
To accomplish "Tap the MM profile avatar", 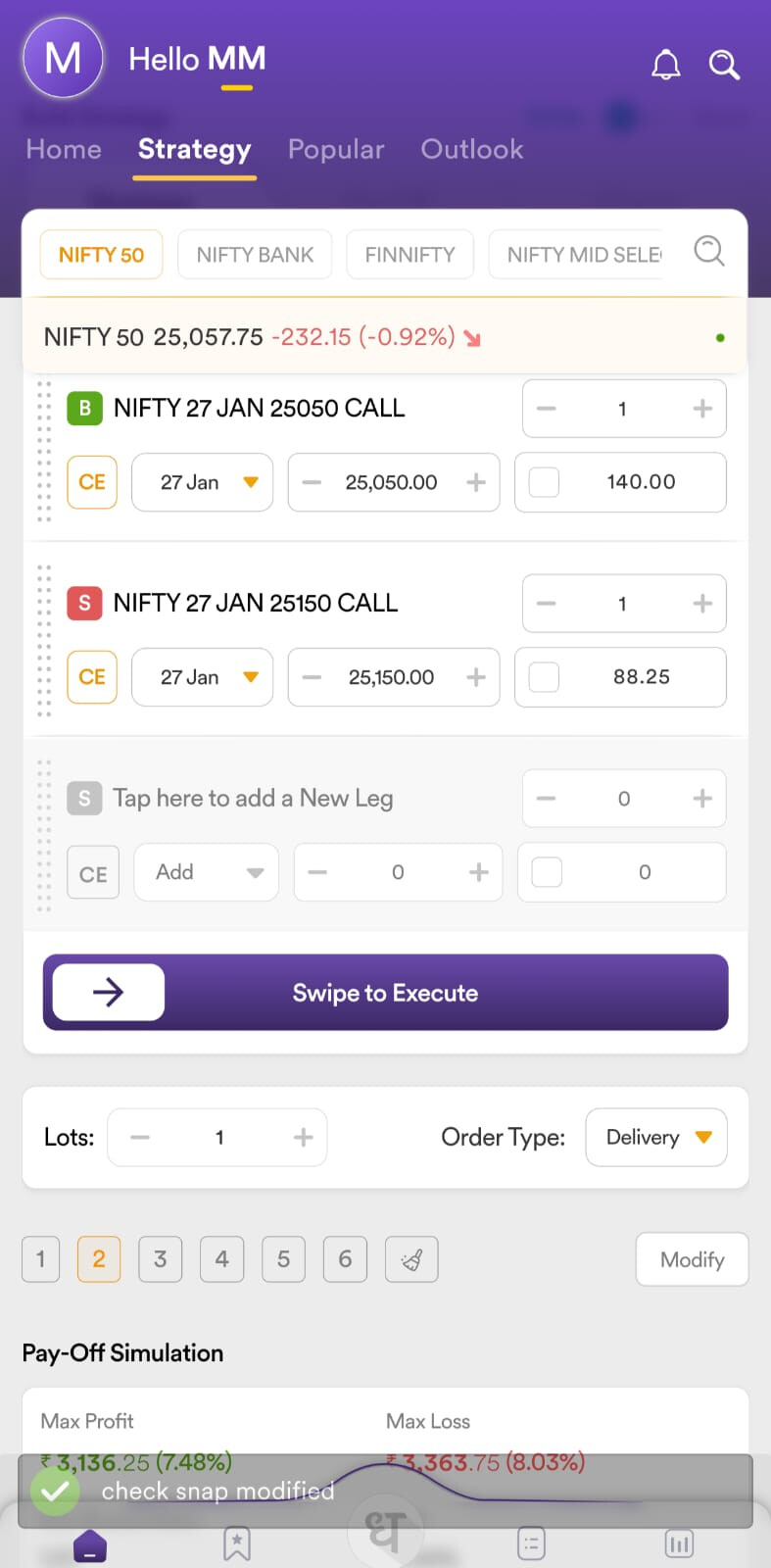I will (x=64, y=59).
